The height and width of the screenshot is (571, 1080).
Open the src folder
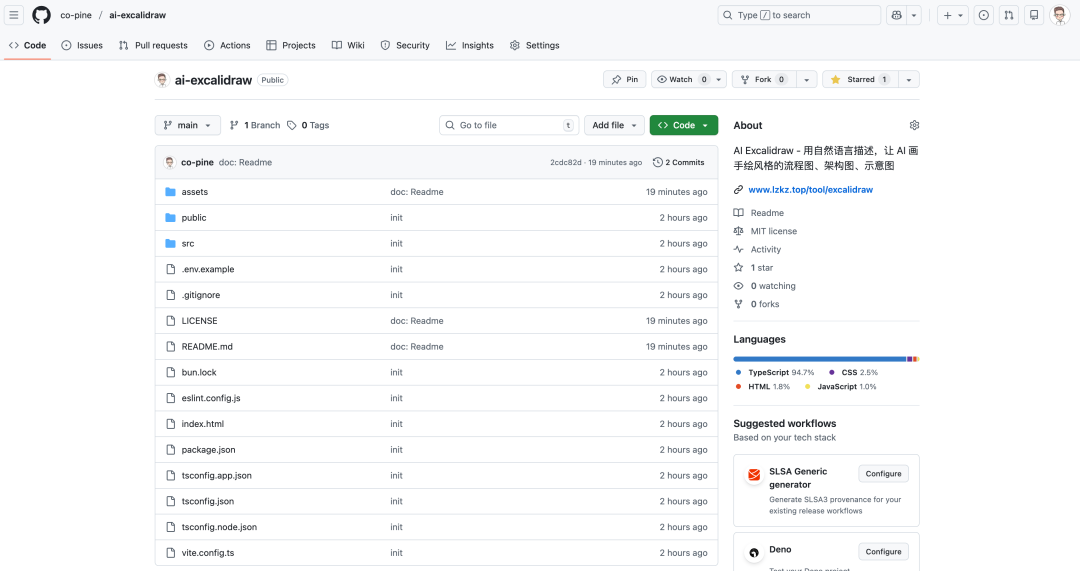click(x=187, y=244)
